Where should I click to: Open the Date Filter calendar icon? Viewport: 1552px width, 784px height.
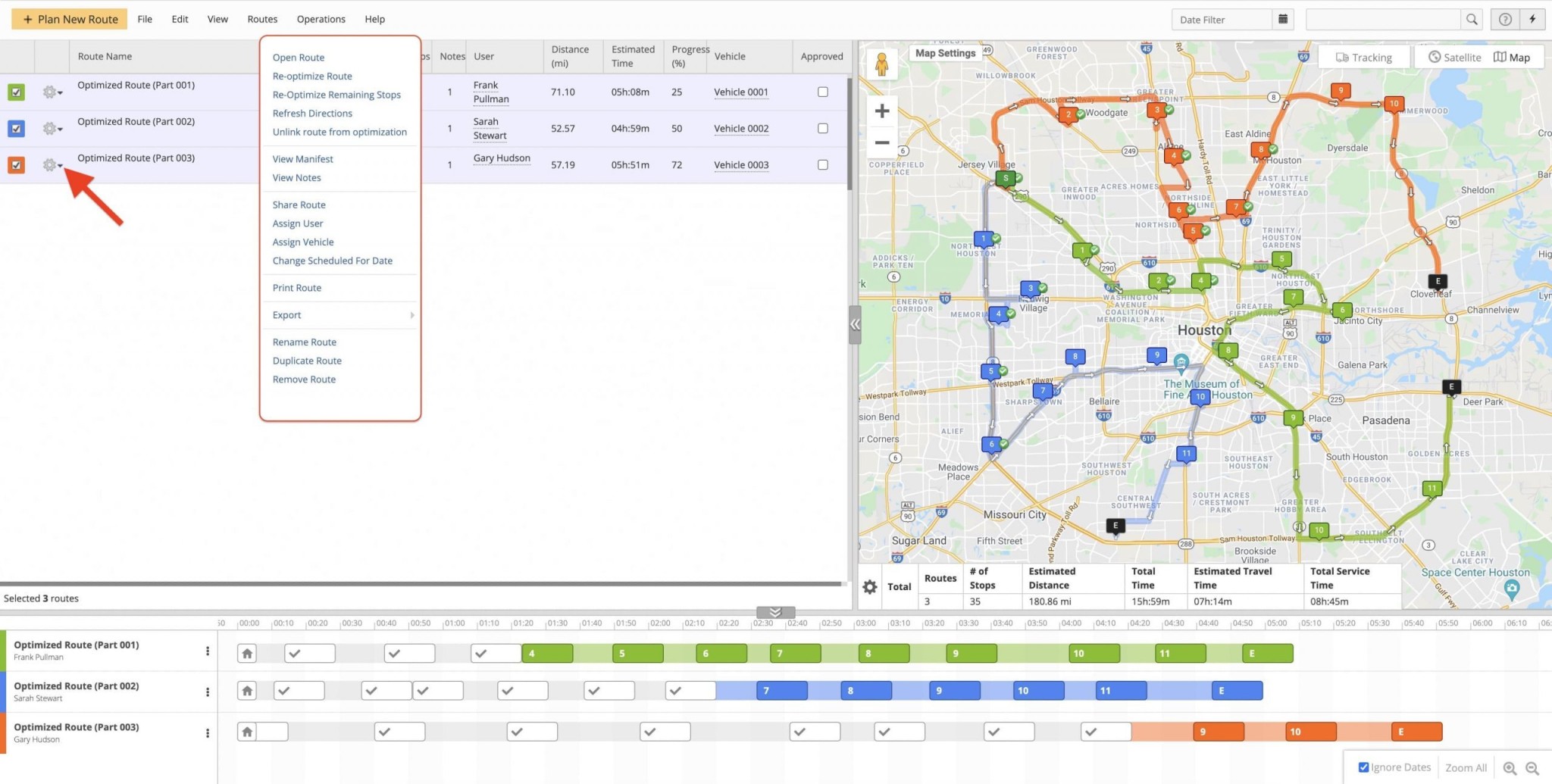(1282, 19)
